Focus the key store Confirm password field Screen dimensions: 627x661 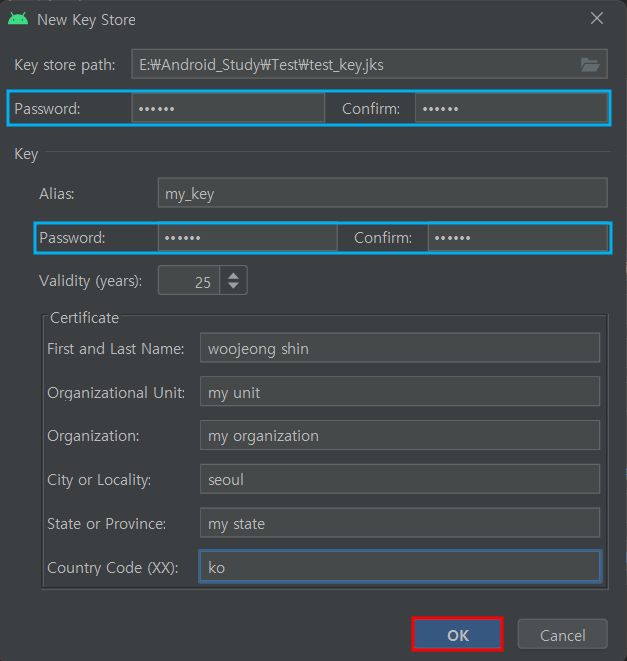tap(511, 108)
